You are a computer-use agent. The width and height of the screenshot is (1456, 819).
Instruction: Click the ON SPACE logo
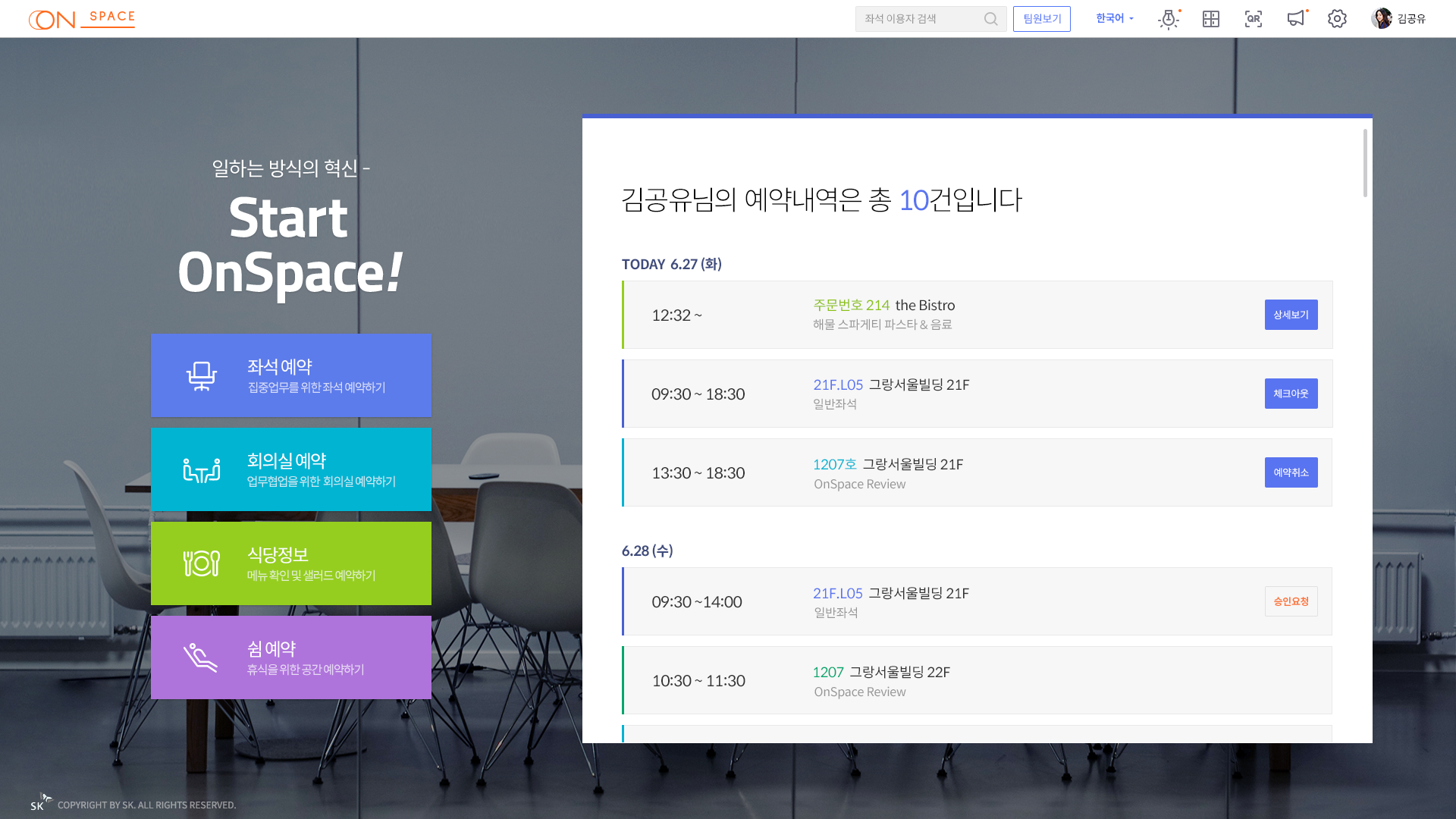click(82, 19)
